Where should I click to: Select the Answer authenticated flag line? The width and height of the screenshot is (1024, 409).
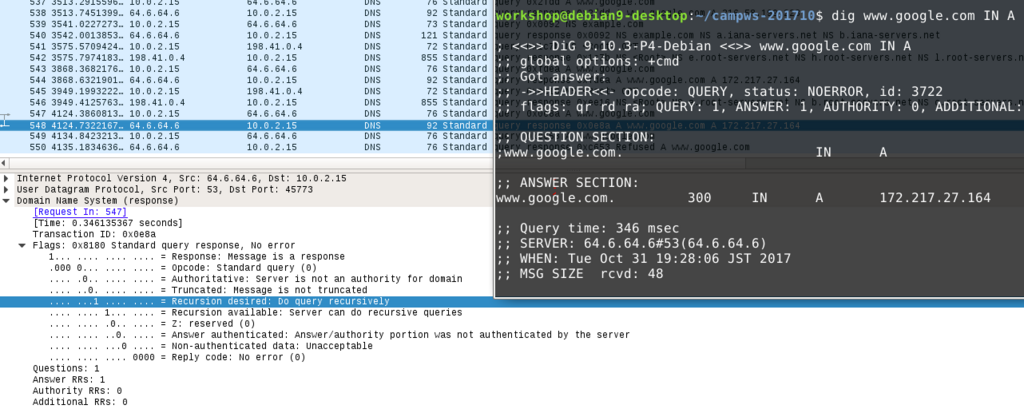pyautogui.click(x=339, y=335)
